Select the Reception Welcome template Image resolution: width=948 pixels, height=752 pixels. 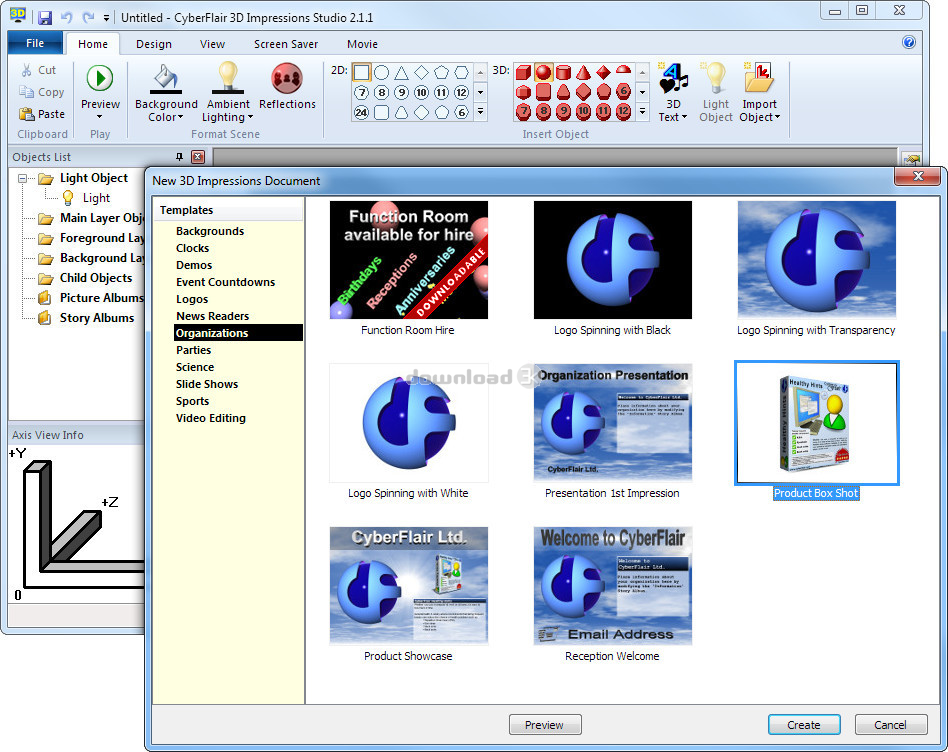pyautogui.click(x=612, y=594)
